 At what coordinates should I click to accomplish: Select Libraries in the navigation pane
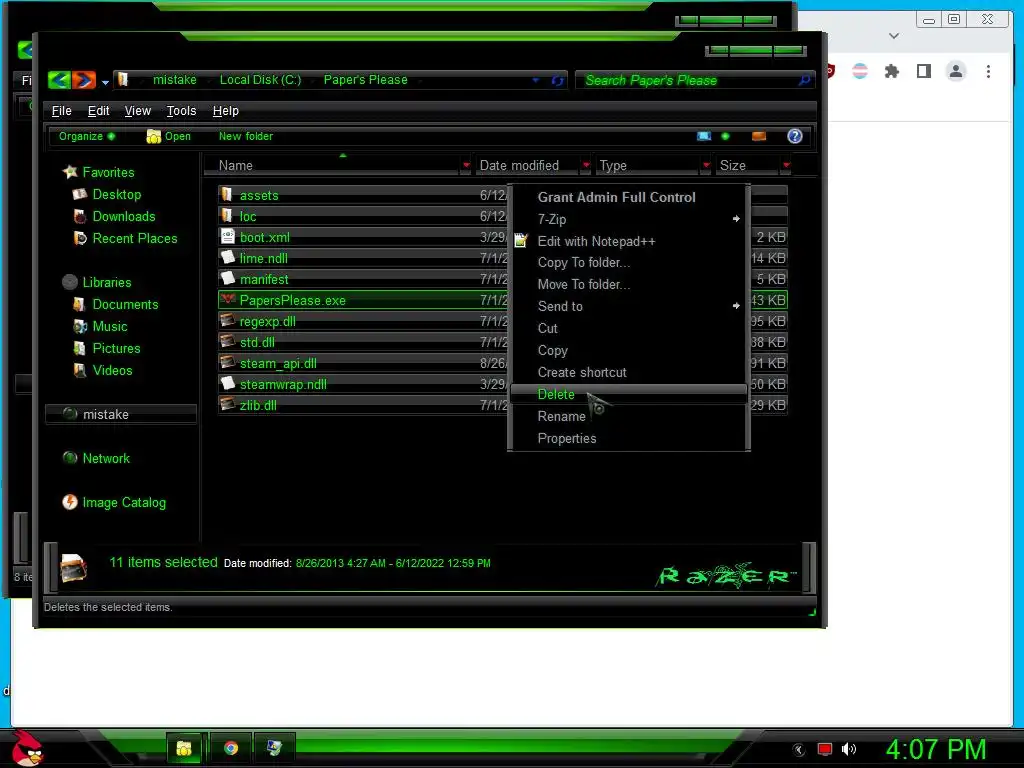[97, 283]
